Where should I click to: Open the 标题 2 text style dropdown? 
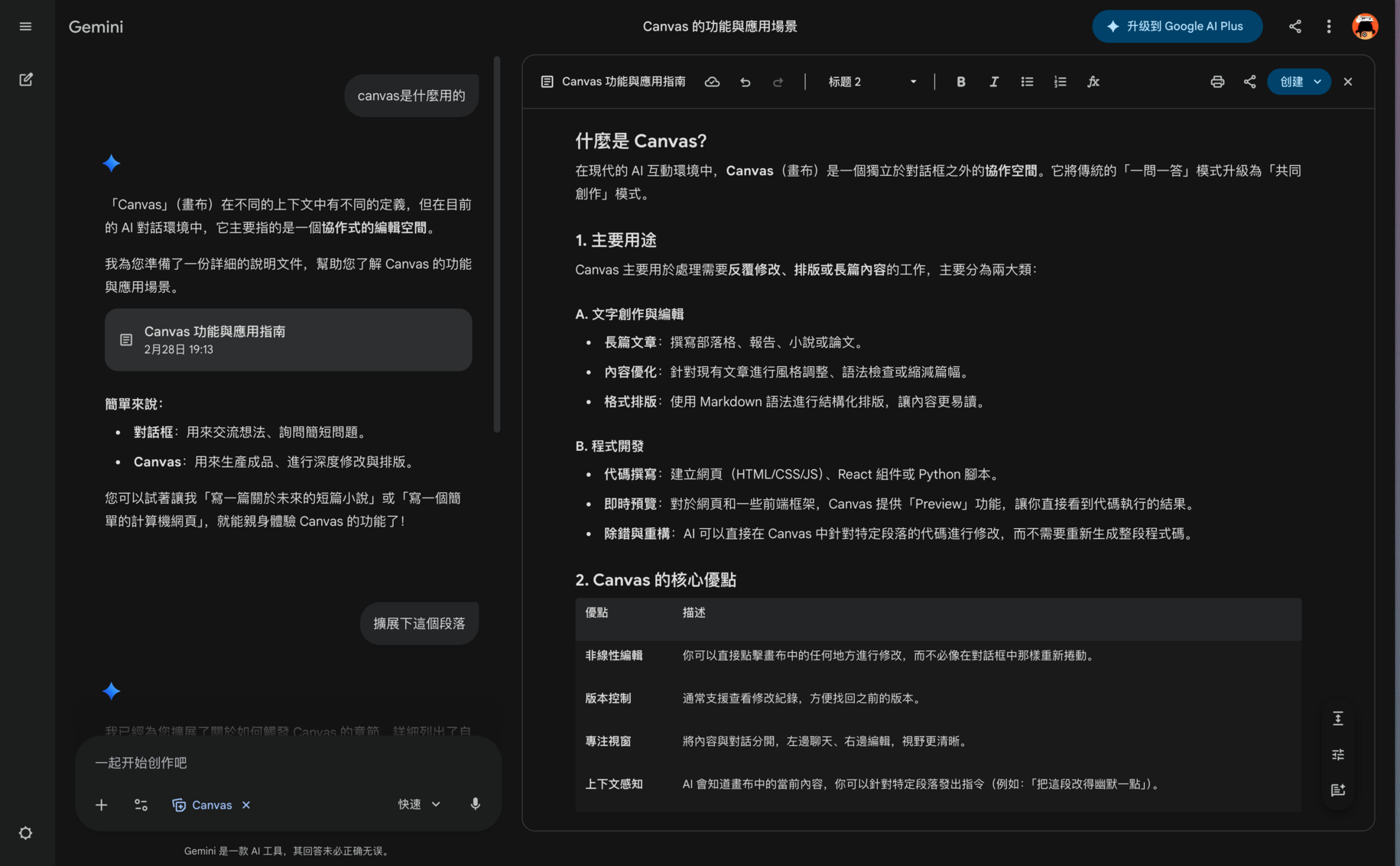[x=872, y=82]
